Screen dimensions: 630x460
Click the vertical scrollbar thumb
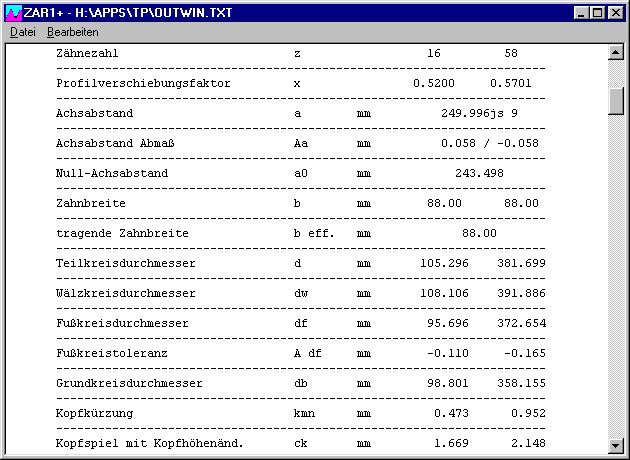(616, 101)
